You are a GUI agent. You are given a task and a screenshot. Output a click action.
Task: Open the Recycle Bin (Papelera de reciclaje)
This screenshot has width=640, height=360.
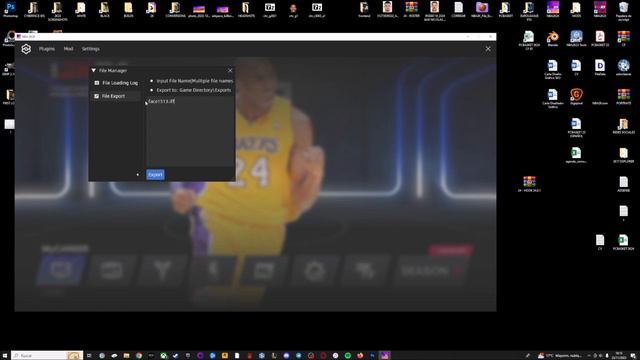click(623, 11)
